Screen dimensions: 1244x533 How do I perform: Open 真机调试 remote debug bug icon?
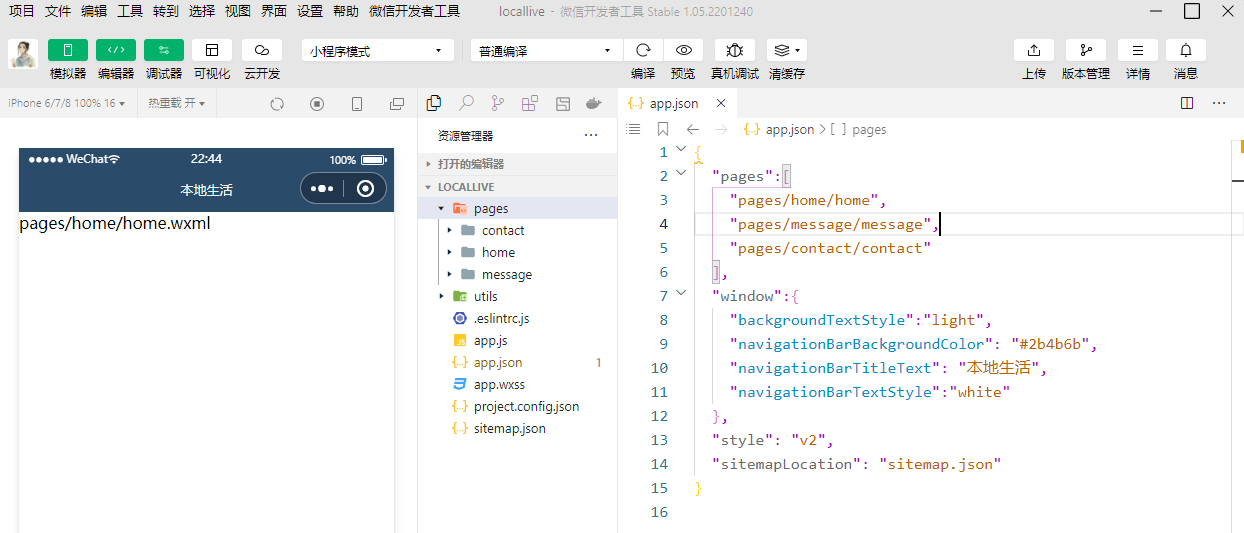click(x=735, y=50)
